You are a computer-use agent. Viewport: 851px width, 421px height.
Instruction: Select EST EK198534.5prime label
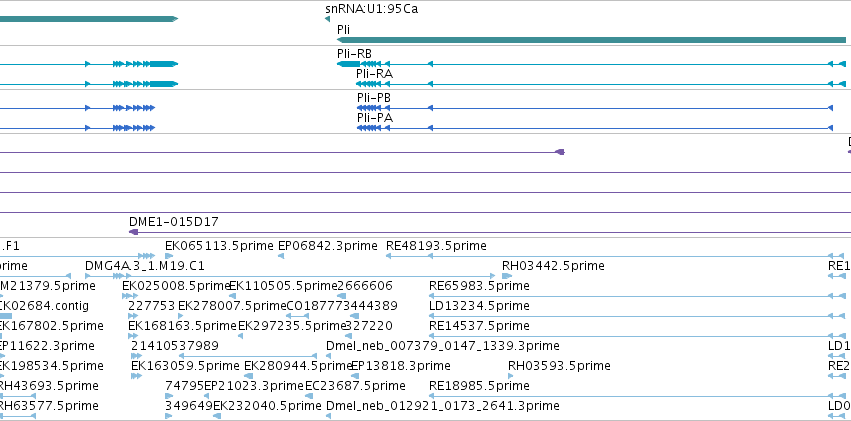point(51,366)
